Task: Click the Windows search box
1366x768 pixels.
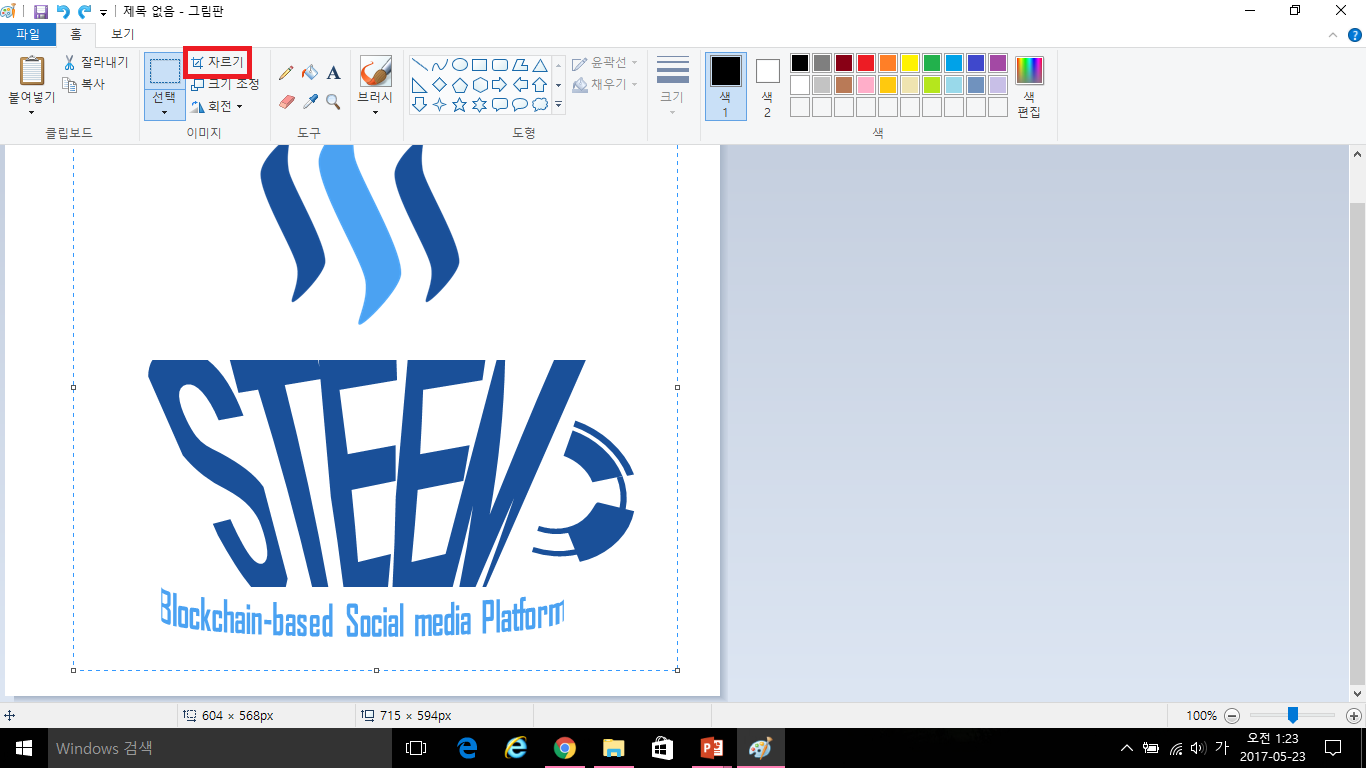Action: click(220, 748)
